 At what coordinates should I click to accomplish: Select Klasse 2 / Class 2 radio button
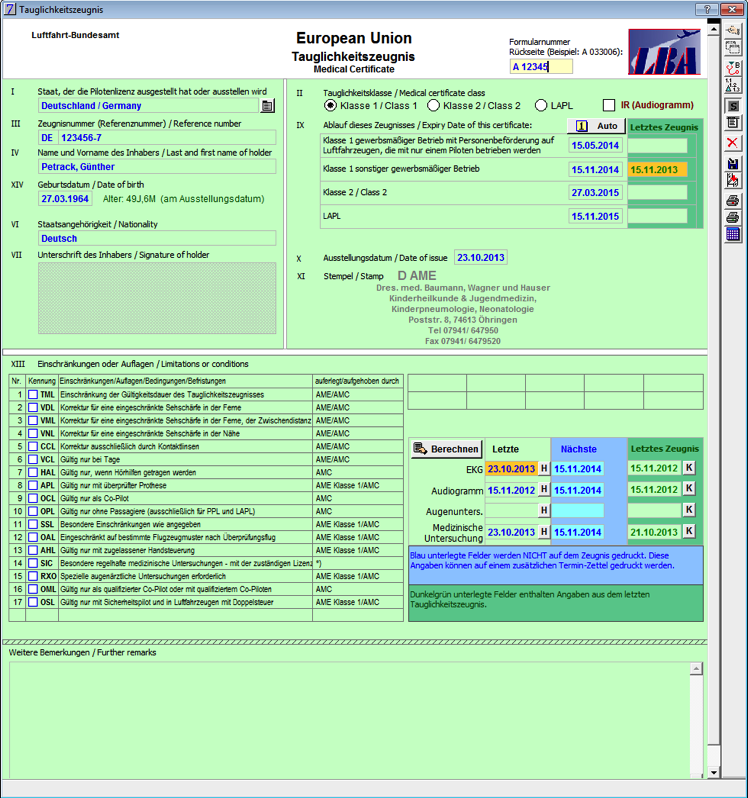pyautogui.click(x=434, y=105)
